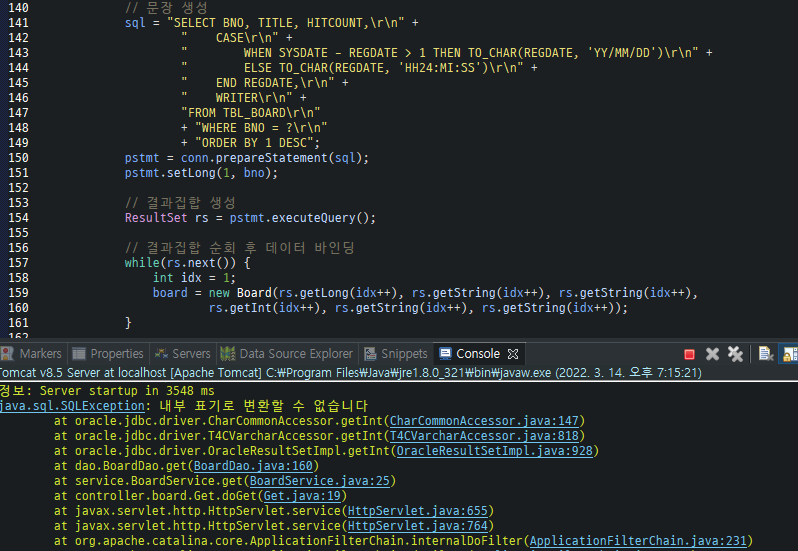This screenshot has height=551, width=798.
Task: Click the 결과집합 생성 comment line
Action: [181, 203]
